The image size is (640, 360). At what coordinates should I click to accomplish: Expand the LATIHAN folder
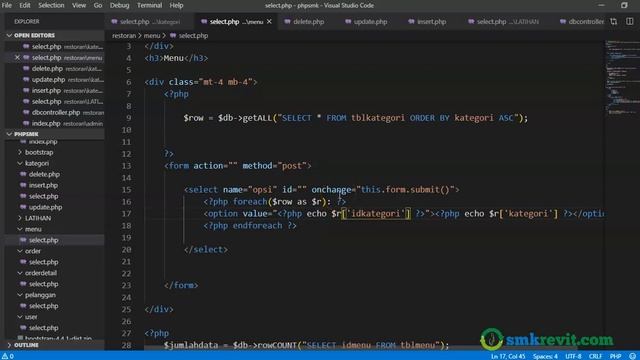point(38,218)
